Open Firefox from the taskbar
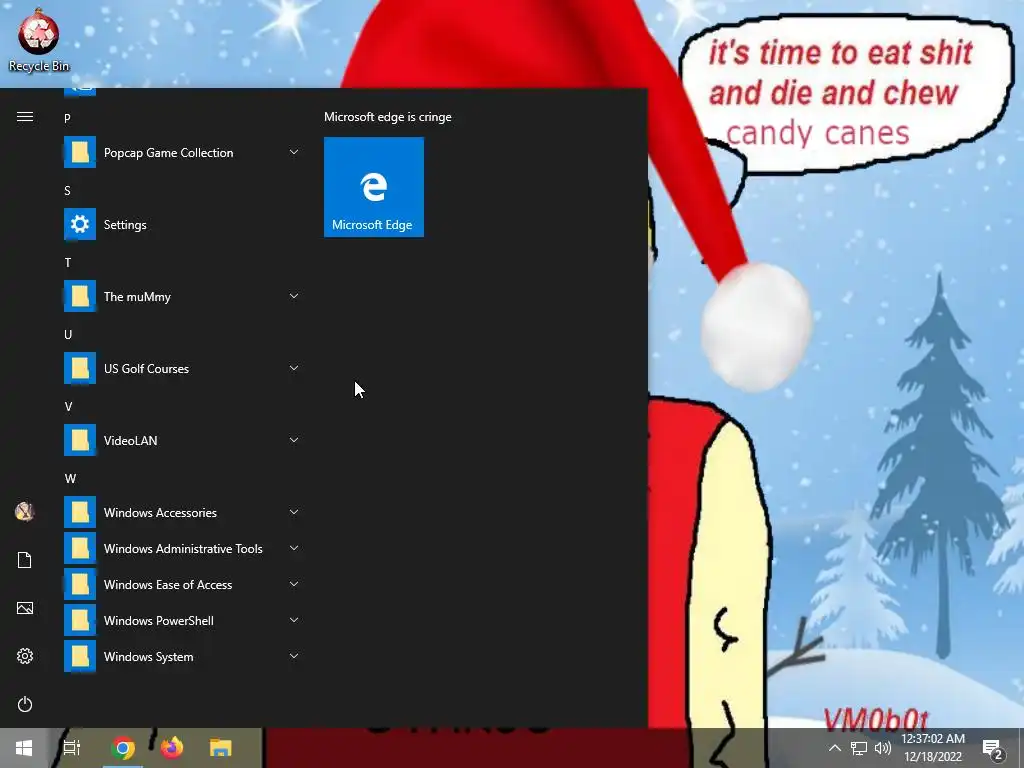This screenshot has height=768, width=1024. [x=172, y=748]
